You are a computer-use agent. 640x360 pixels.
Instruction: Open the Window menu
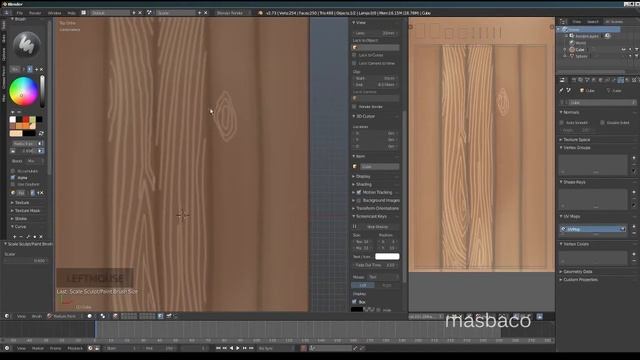54,13
